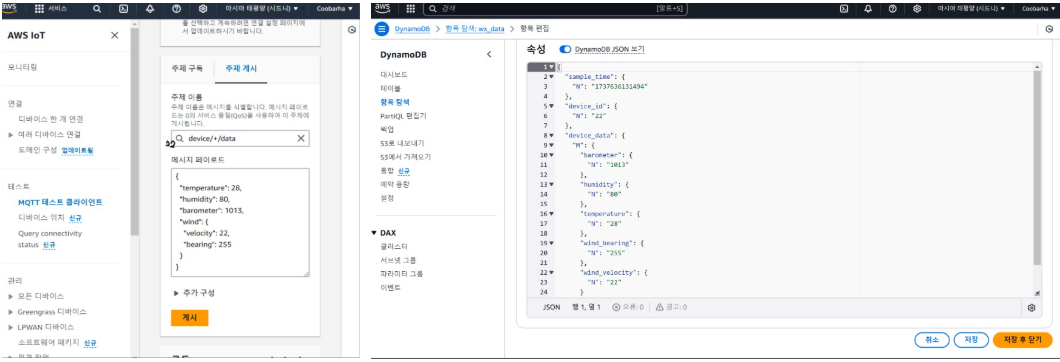
Task: Clear the device/+/data topic field
Action: pyautogui.click(x=302, y=138)
